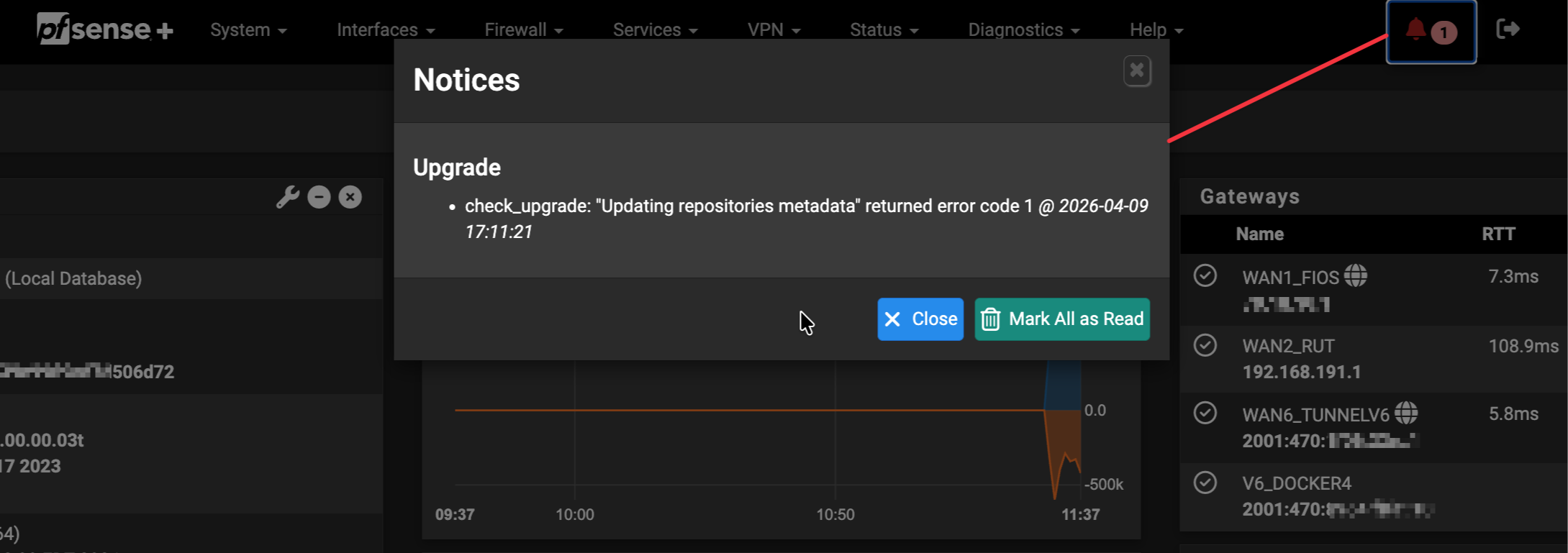Click the logout icon in navbar
Image resolution: width=1568 pixels, height=553 pixels.
pos(1508,29)
